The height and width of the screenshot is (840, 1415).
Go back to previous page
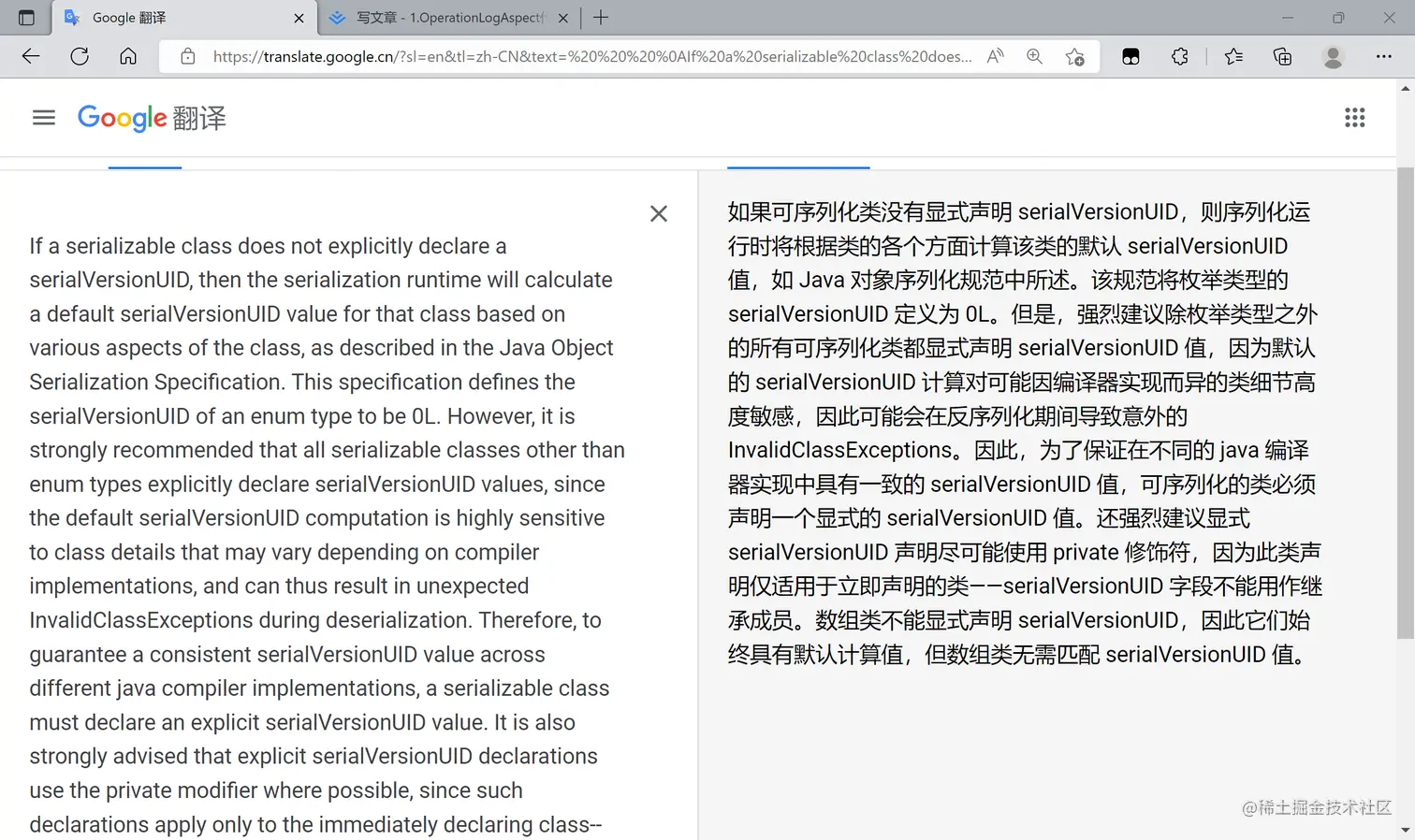(x=31, y=56)
